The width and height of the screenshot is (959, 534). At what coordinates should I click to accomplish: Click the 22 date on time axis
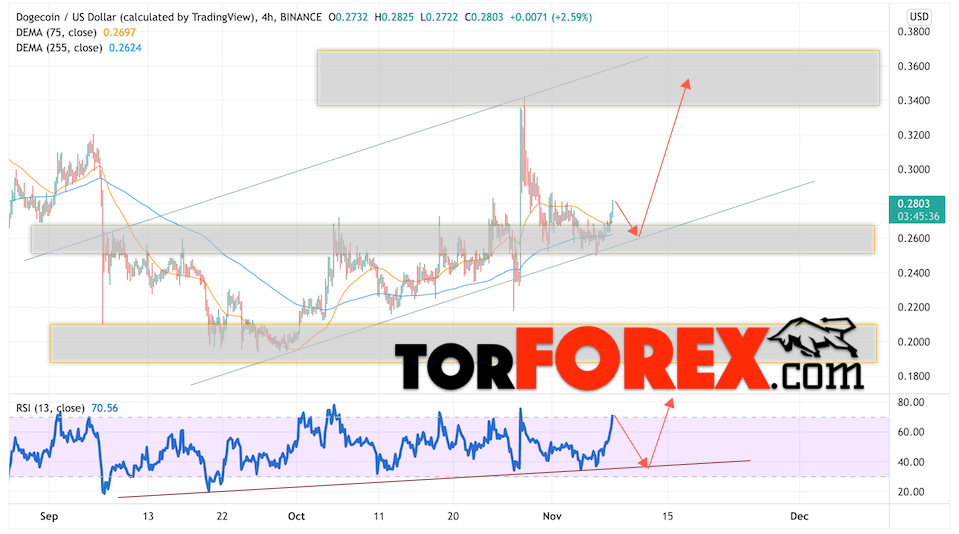pyautogui.click(x=222, y=516)
